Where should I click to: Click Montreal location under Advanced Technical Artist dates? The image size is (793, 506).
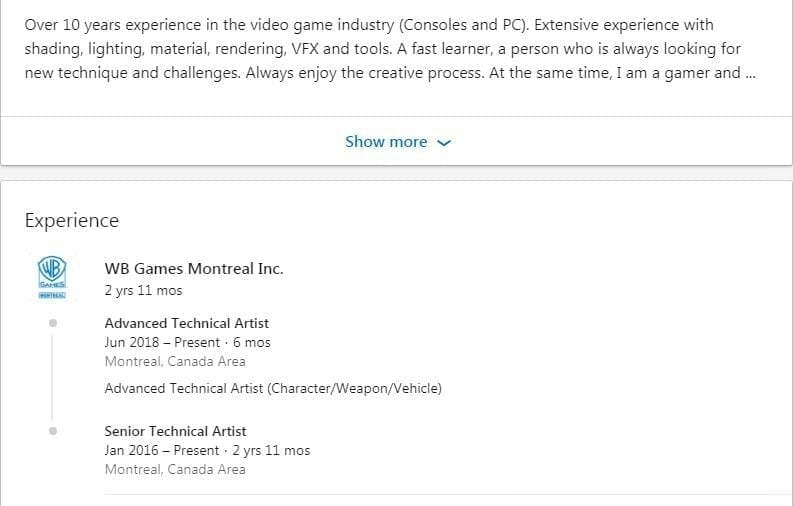pyautogui.click(x=174, y=361)
